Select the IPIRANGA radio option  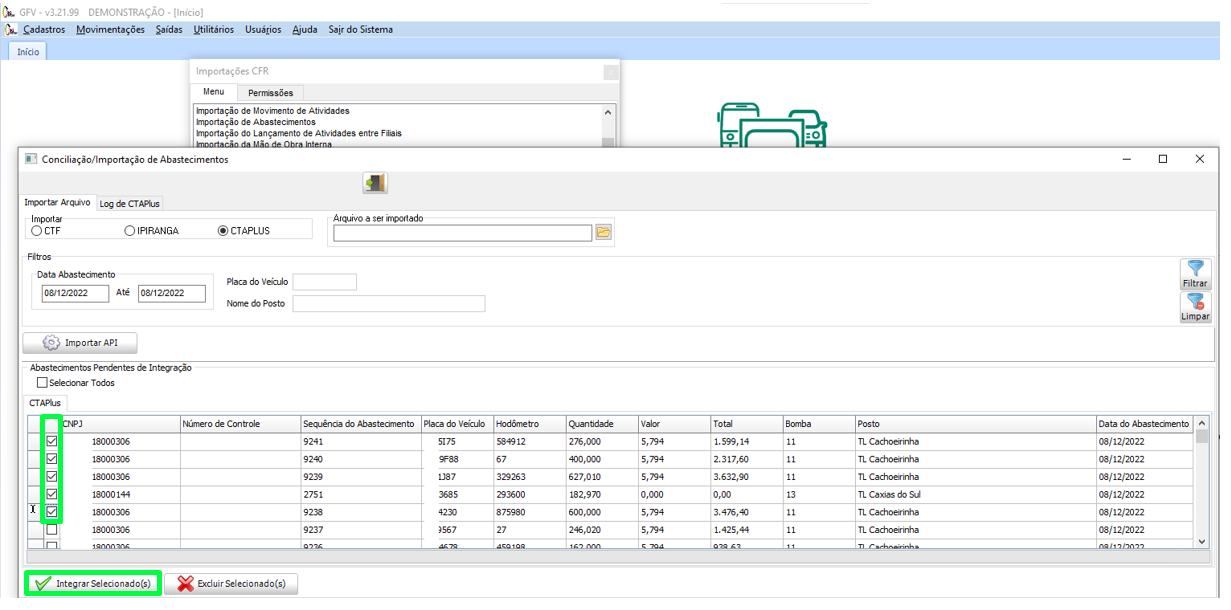[x=130, y=231]
